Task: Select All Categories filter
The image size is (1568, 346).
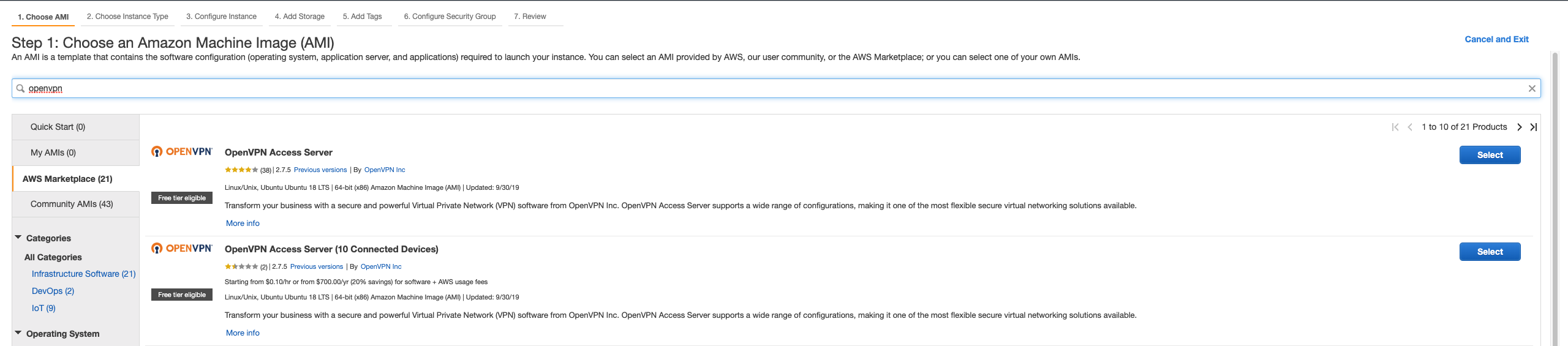Action: (x=53, y=257)
